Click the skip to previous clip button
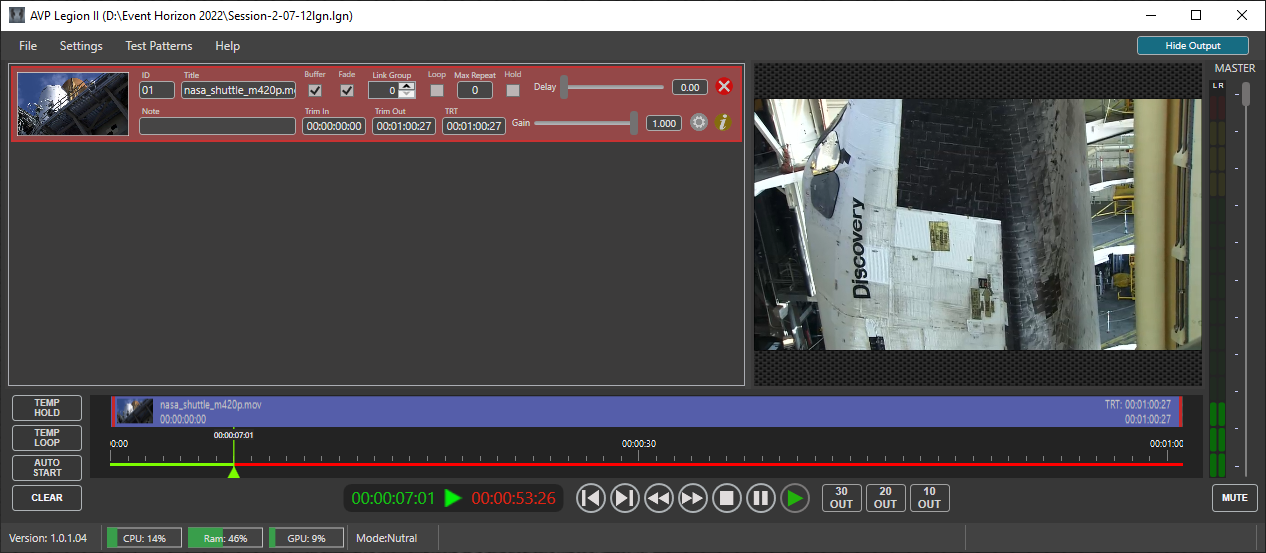The height and width of the screenshot is (553, 1266). click(591, 498)
